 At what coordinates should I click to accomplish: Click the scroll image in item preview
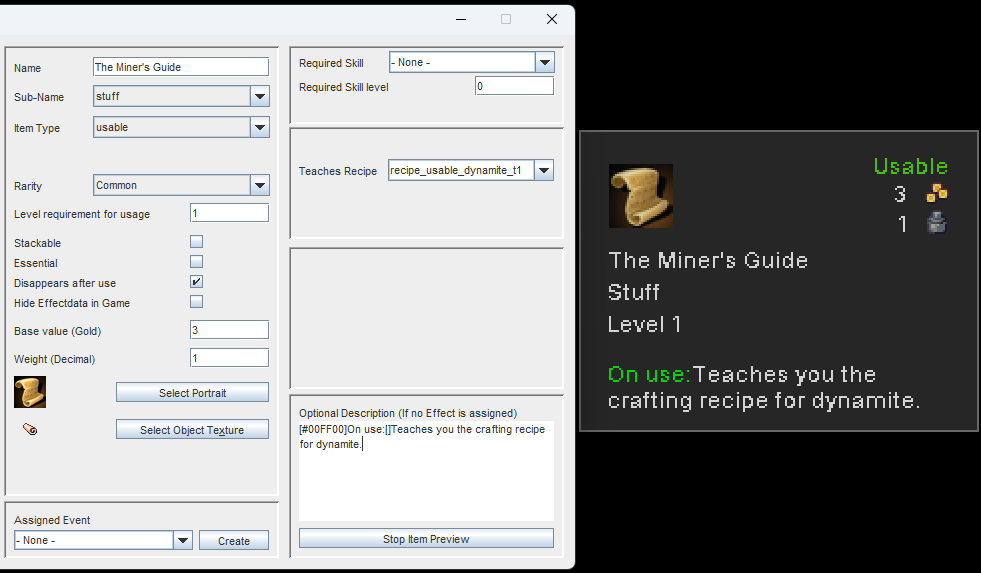[x=640, y=196]
